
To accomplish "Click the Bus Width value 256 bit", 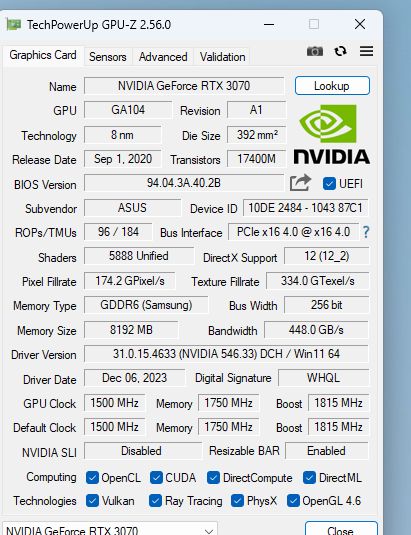I will 326,305.
